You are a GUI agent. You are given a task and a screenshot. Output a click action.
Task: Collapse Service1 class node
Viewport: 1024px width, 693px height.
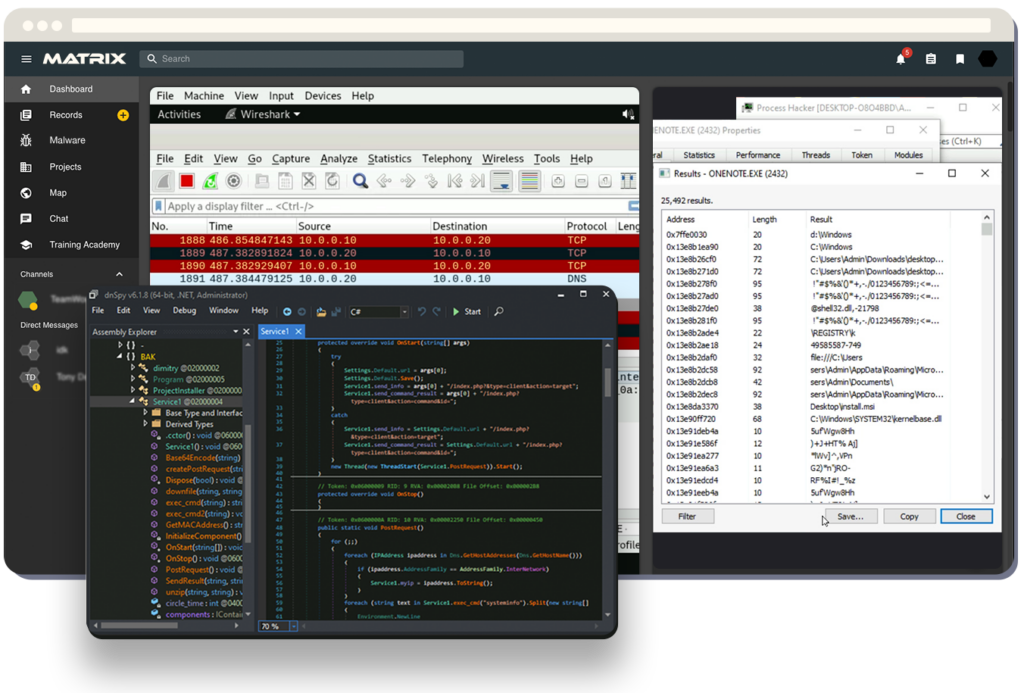tap(133, 401)
